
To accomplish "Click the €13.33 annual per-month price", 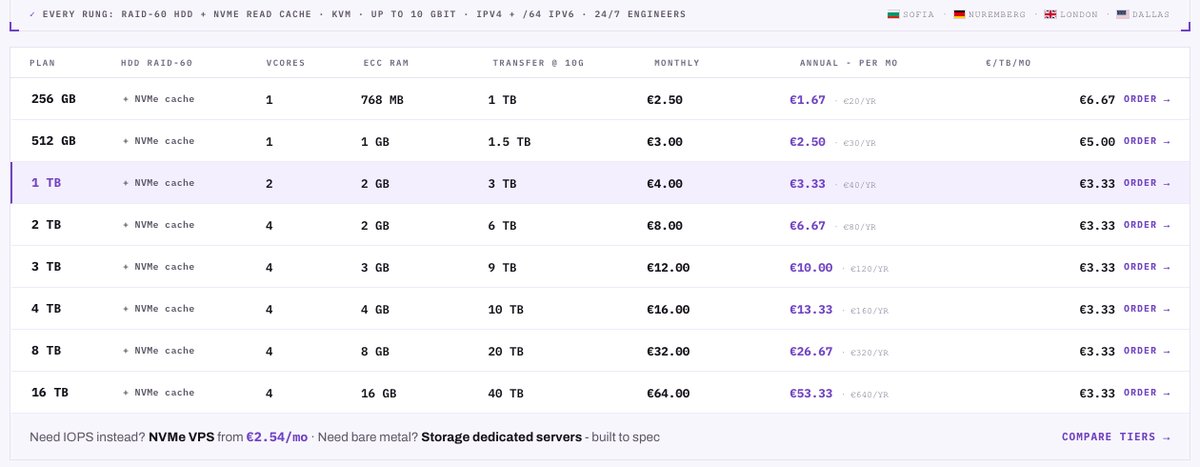I will (811, 309).
